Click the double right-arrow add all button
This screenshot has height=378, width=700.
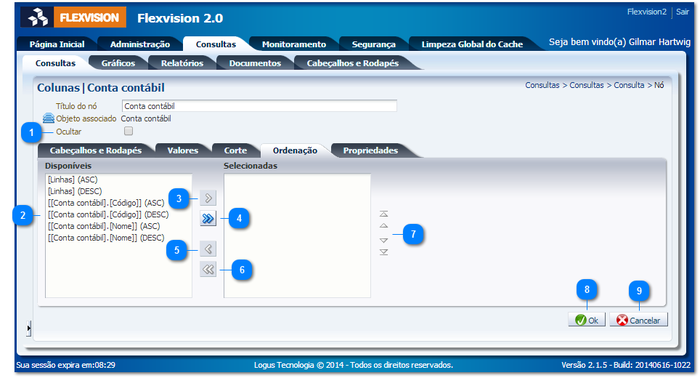[x=208, y=218]
